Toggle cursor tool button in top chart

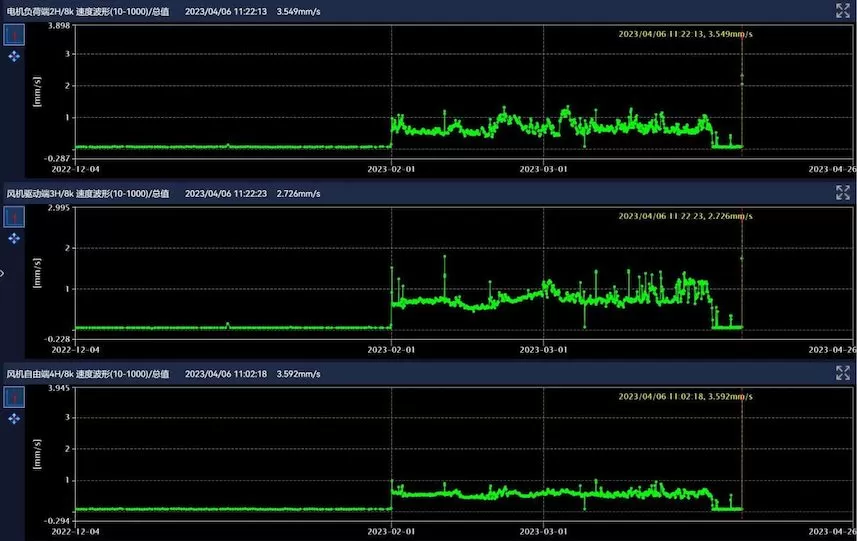pos(14,35)
